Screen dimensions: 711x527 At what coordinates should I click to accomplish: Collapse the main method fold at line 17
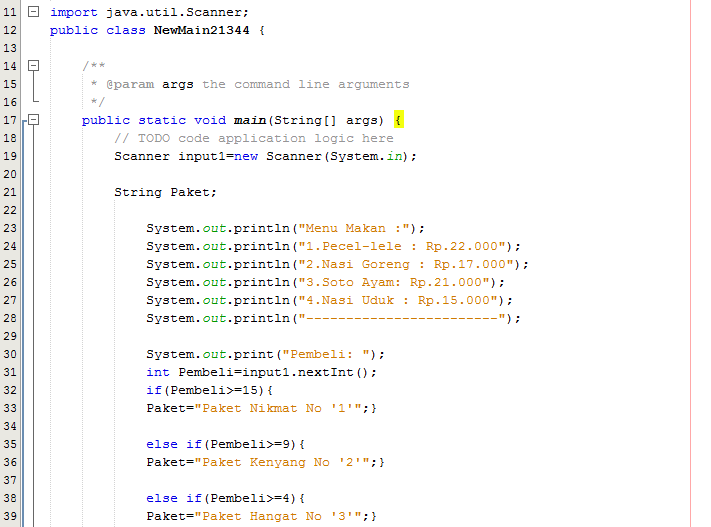(x=34, y=120)
